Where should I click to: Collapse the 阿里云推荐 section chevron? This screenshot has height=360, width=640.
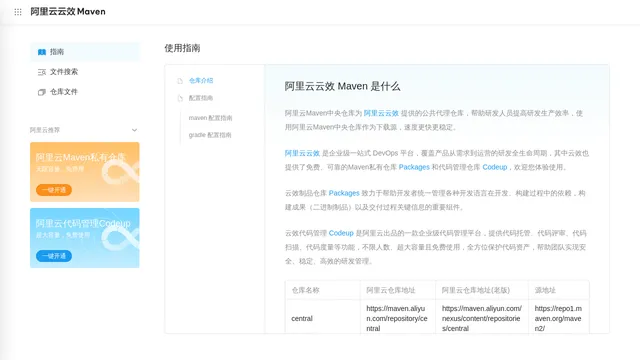(134, 130)
